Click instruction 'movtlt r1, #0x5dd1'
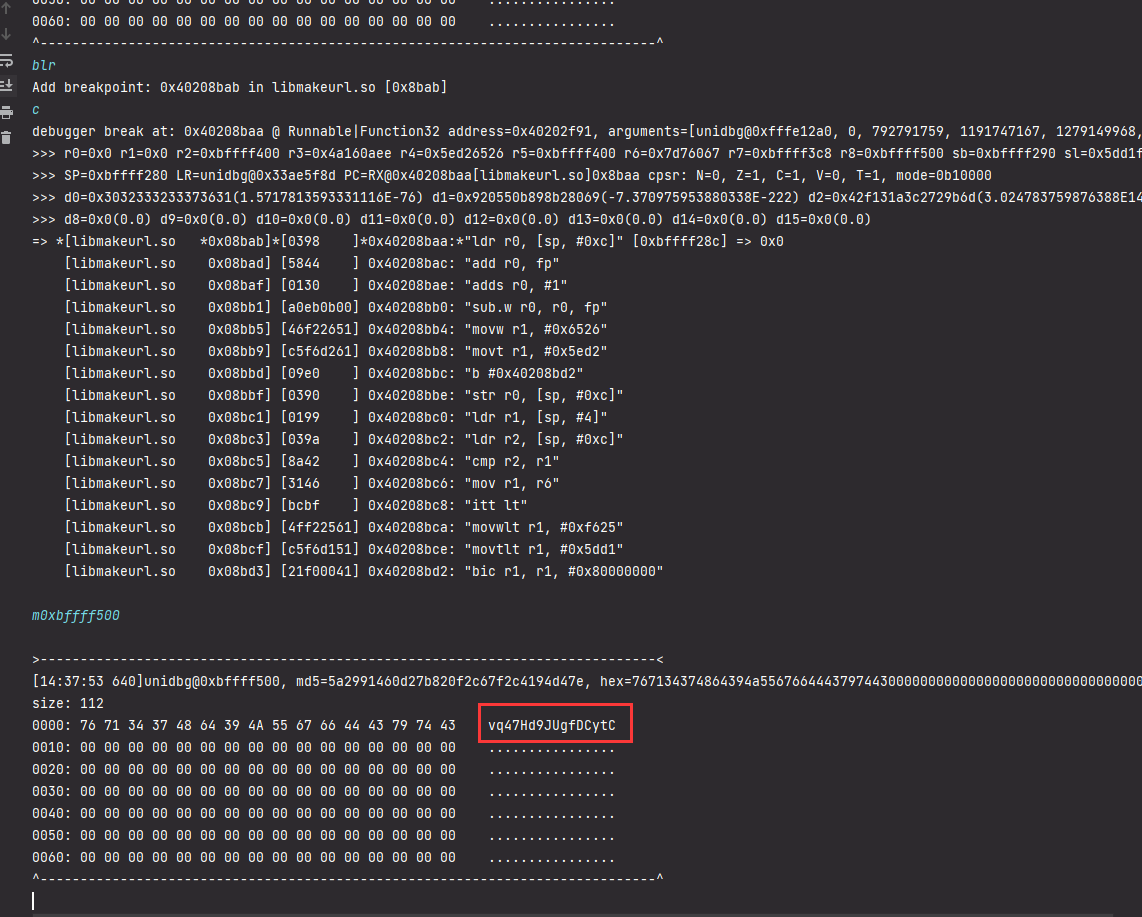Viewport: 1142px width, 917px height. click(x=543, y=549)
